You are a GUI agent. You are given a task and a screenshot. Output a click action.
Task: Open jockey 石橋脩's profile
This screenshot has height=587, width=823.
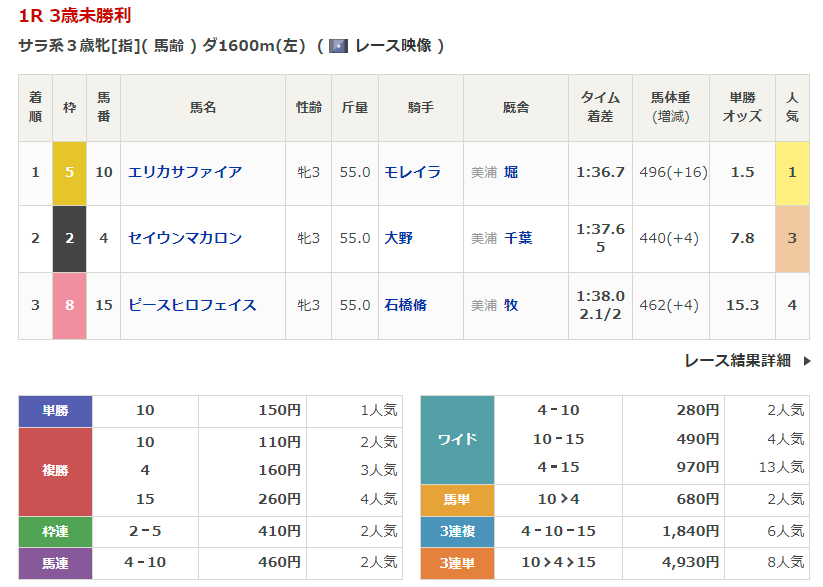[x=405, y=305]
